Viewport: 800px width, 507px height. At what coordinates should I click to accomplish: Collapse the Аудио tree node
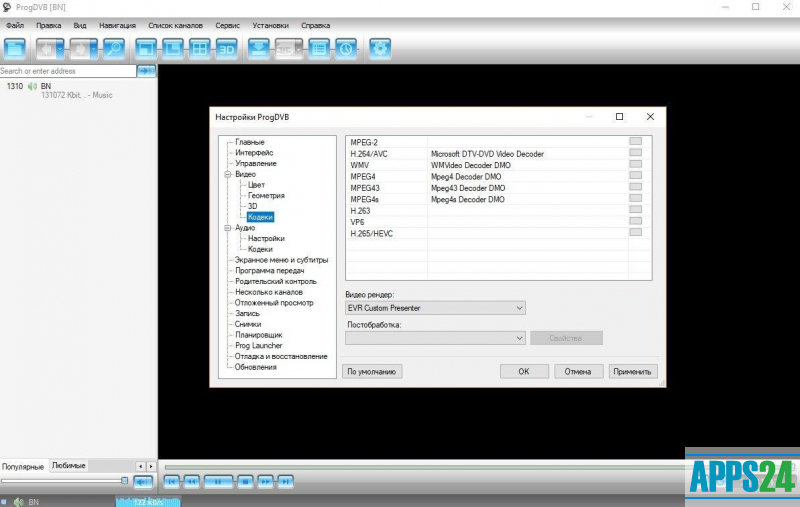point(226,228)
